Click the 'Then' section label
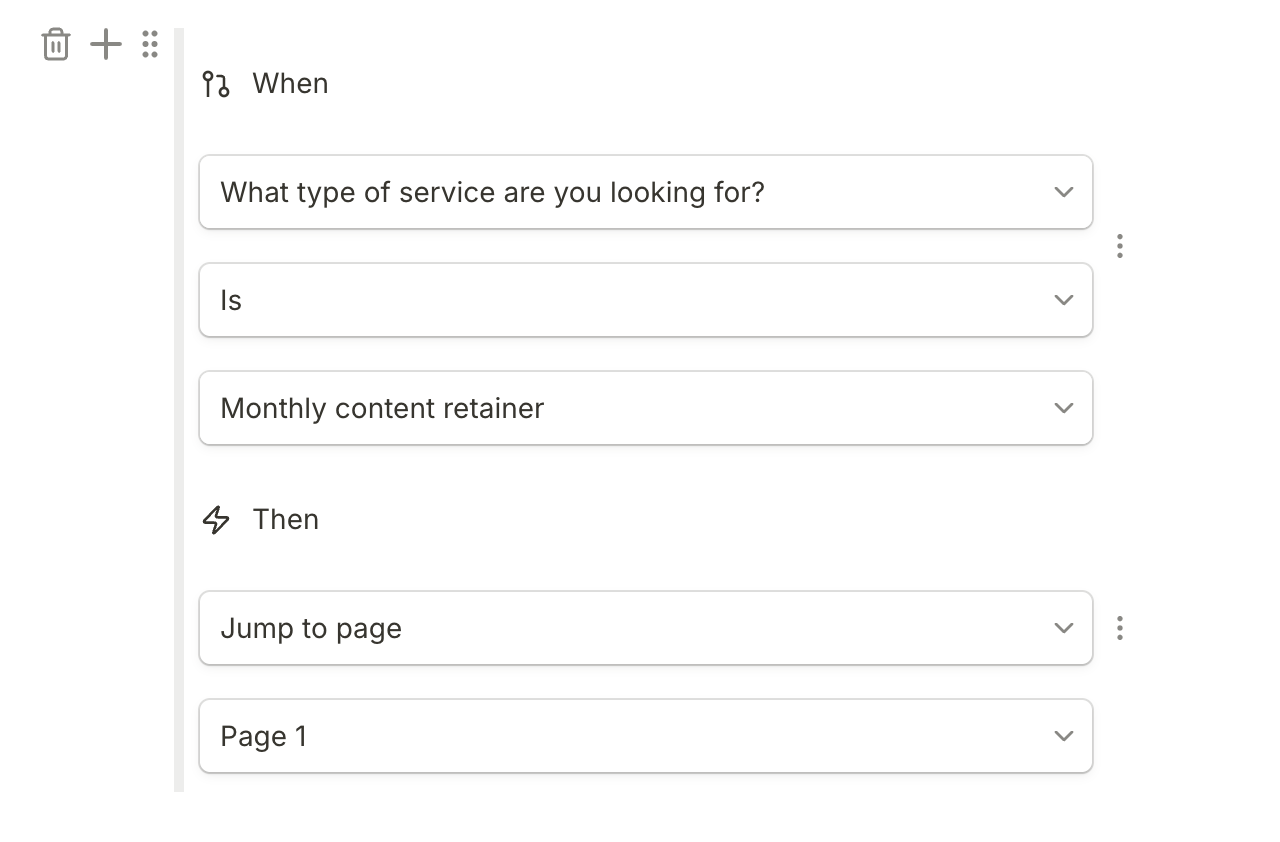The width and height of the screenshot is (1280, 842). [x=286, y=520]
